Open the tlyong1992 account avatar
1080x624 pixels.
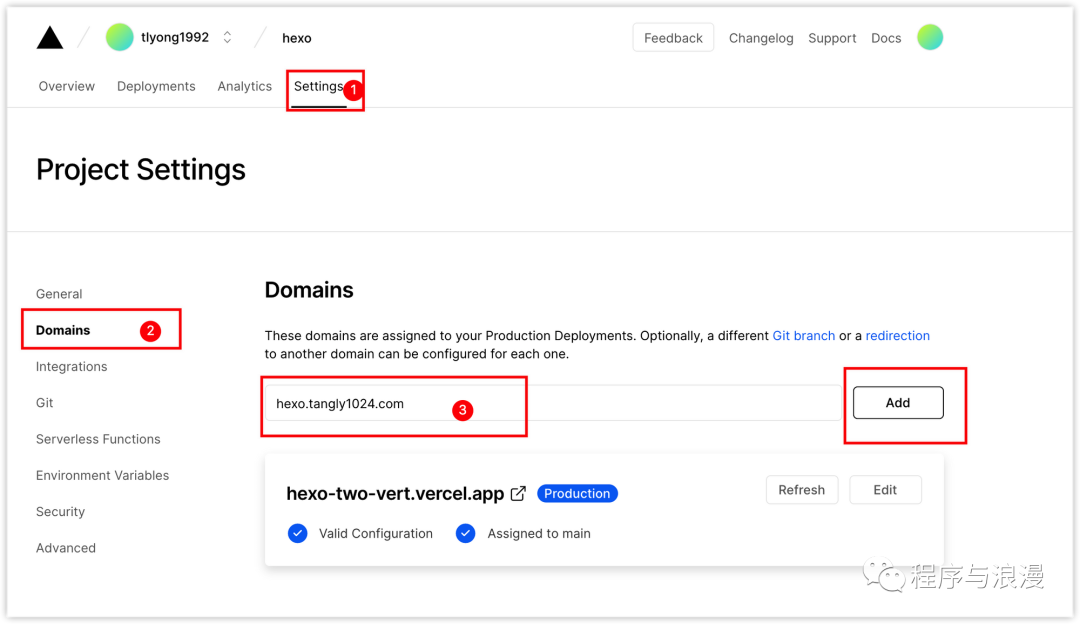tap(119, 37)
